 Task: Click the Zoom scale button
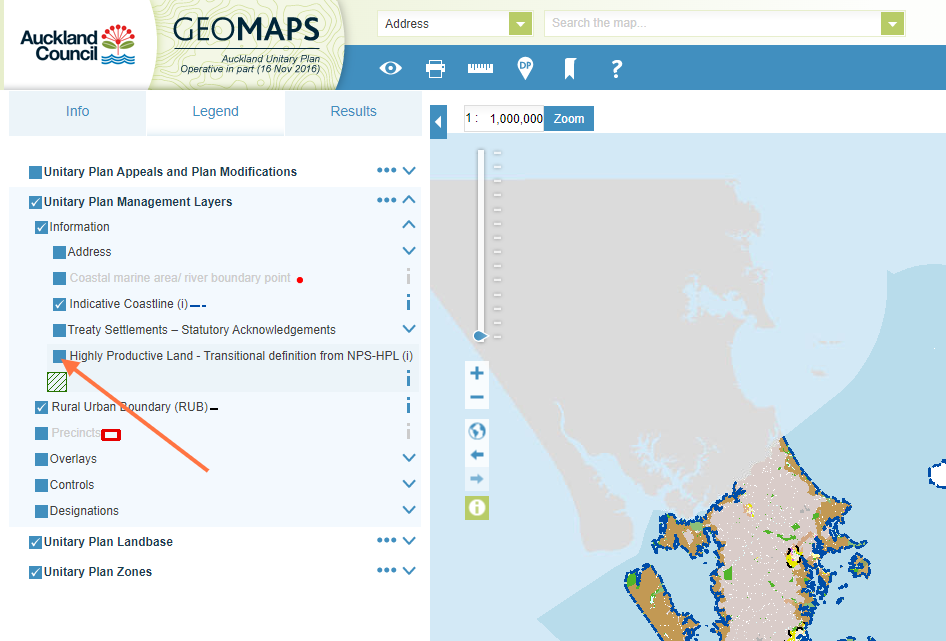(x=569, y=119)
